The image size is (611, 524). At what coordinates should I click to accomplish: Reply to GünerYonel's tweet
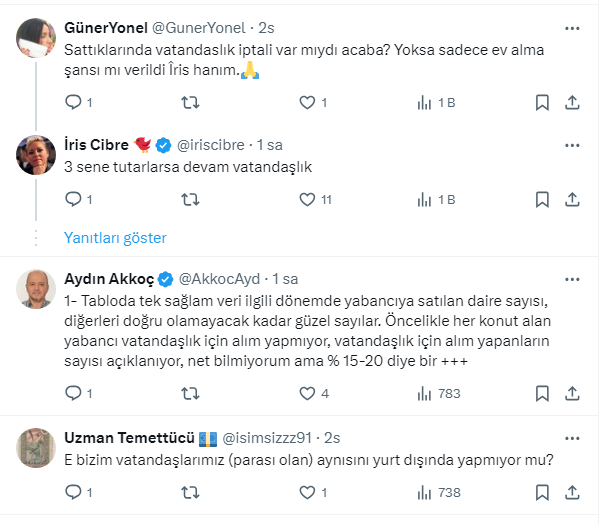pyautogui.click(x=73, y=102)
